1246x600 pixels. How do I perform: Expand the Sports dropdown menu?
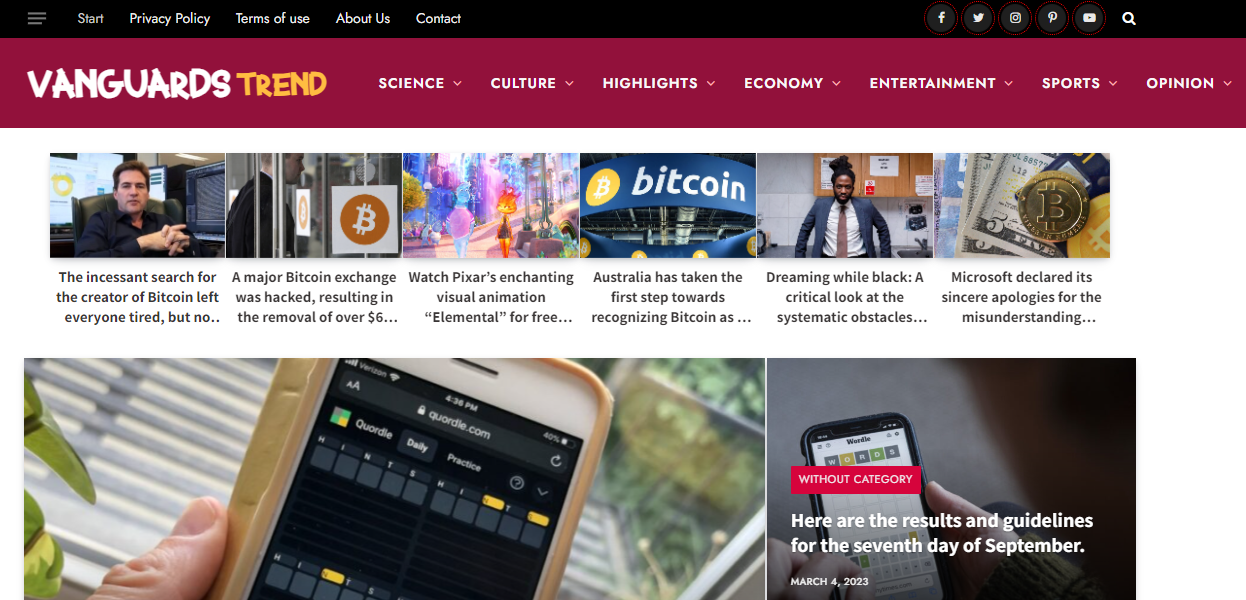point(1080,83)
